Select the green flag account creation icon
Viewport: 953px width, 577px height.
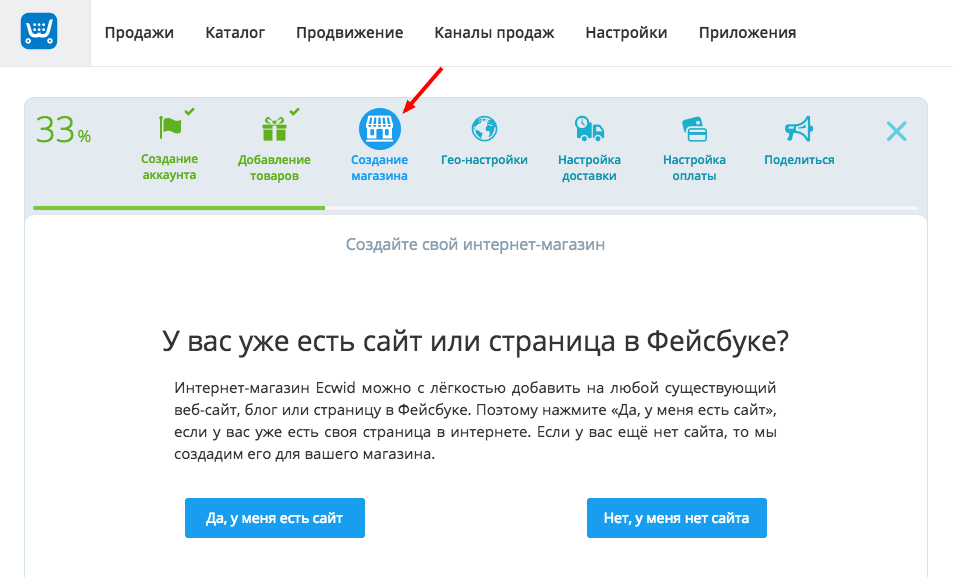[171, 128]
